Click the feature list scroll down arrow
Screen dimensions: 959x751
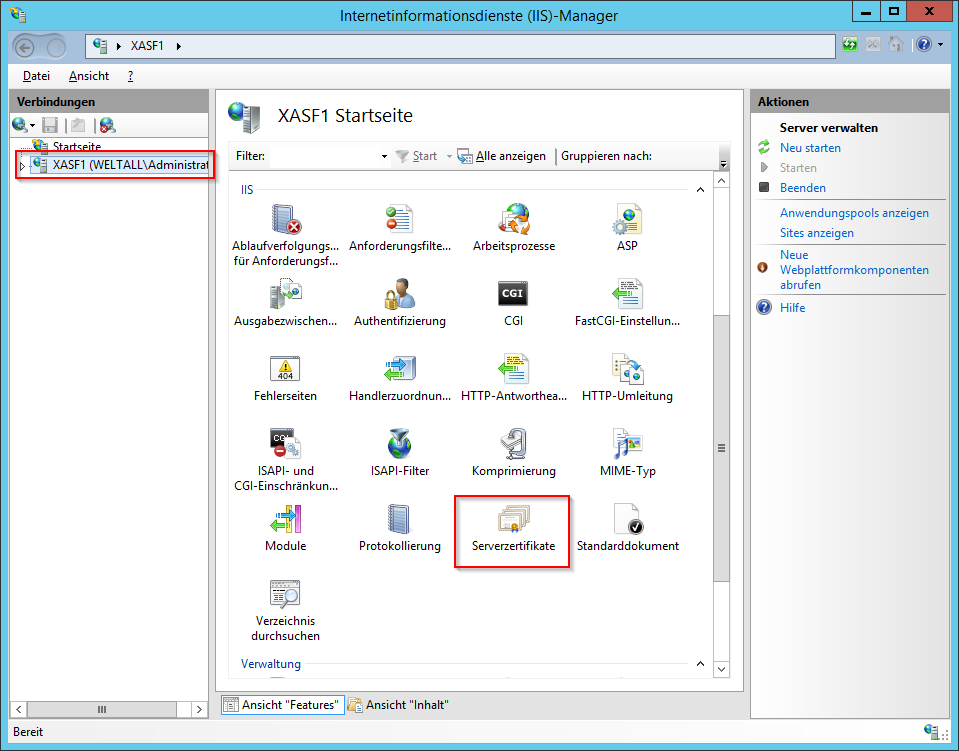tap(722, 669)
